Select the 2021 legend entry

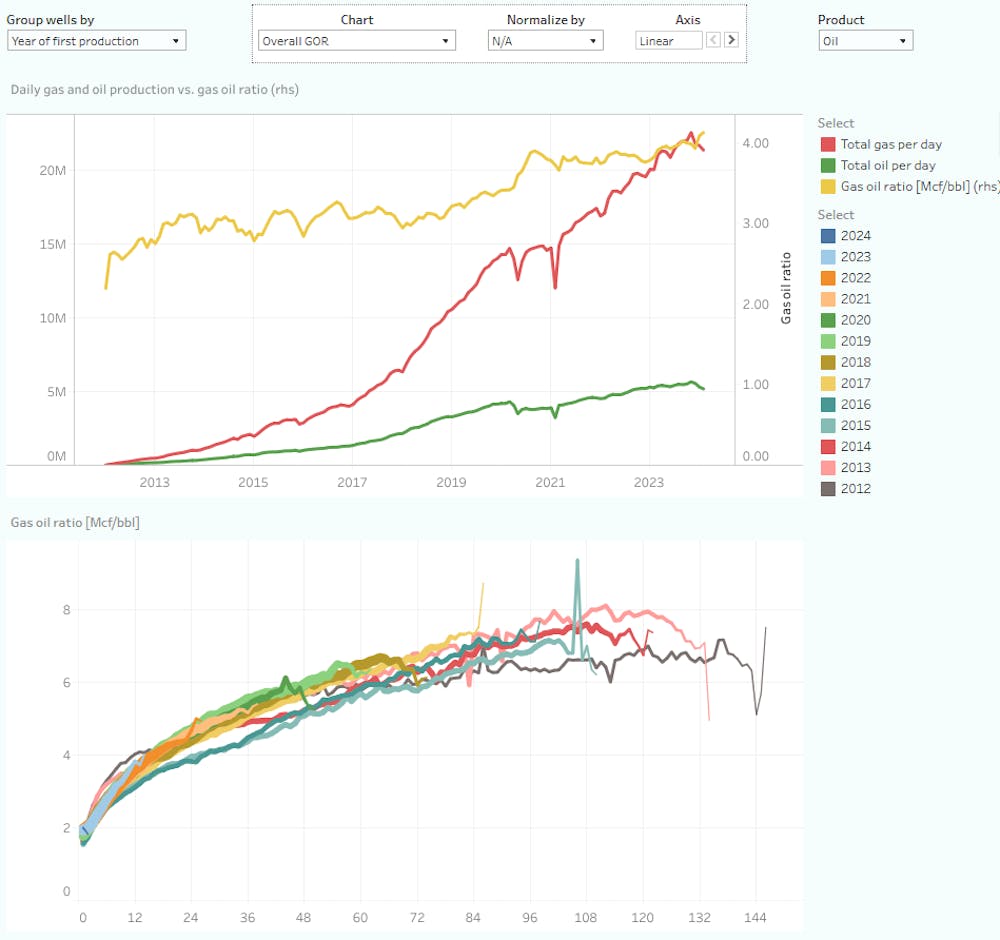856,299
